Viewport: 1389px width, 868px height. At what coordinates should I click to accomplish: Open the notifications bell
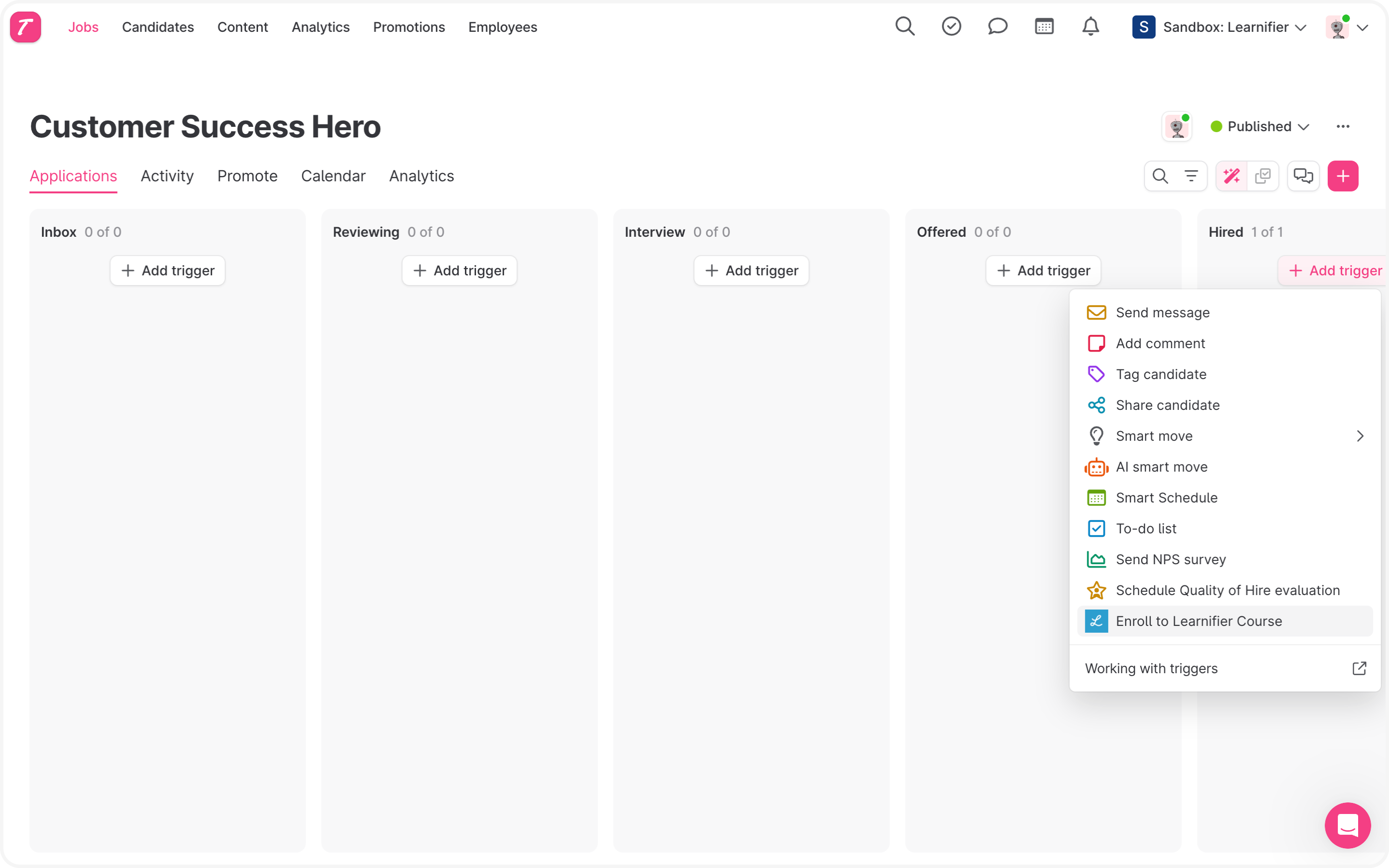click(1090, 27)
